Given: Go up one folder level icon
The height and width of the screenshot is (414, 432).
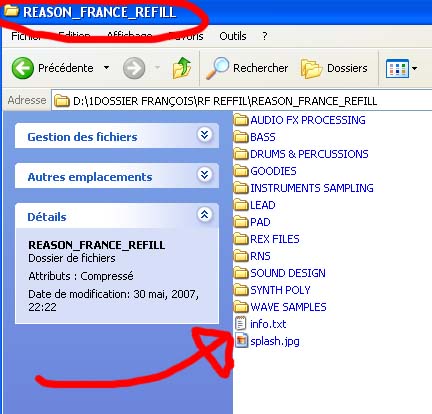Looking at the screenshot, I should 182,68.
